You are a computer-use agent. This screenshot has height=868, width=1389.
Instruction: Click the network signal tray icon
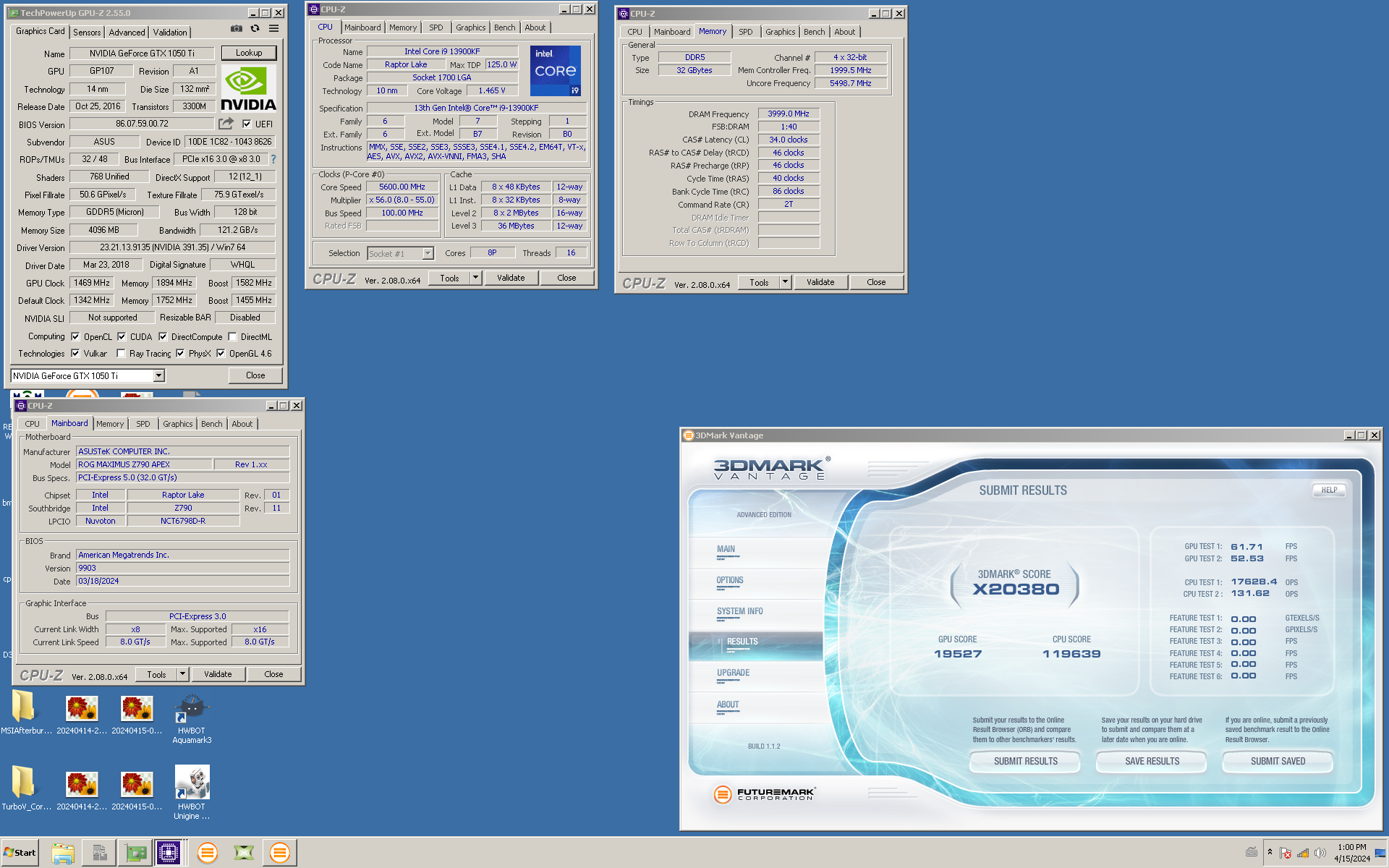(1303, 853)
